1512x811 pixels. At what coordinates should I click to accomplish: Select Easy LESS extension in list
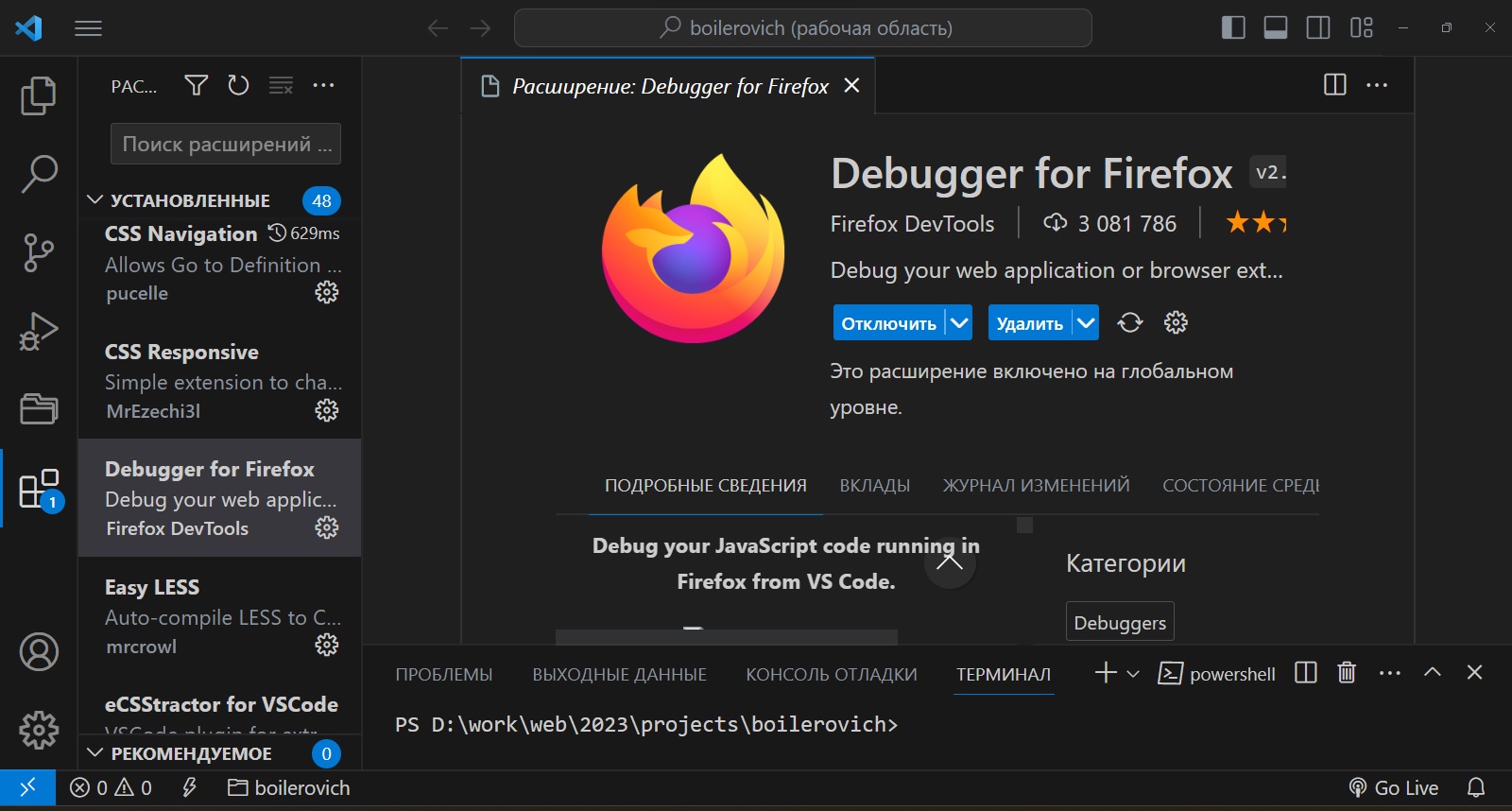[219, 615]
